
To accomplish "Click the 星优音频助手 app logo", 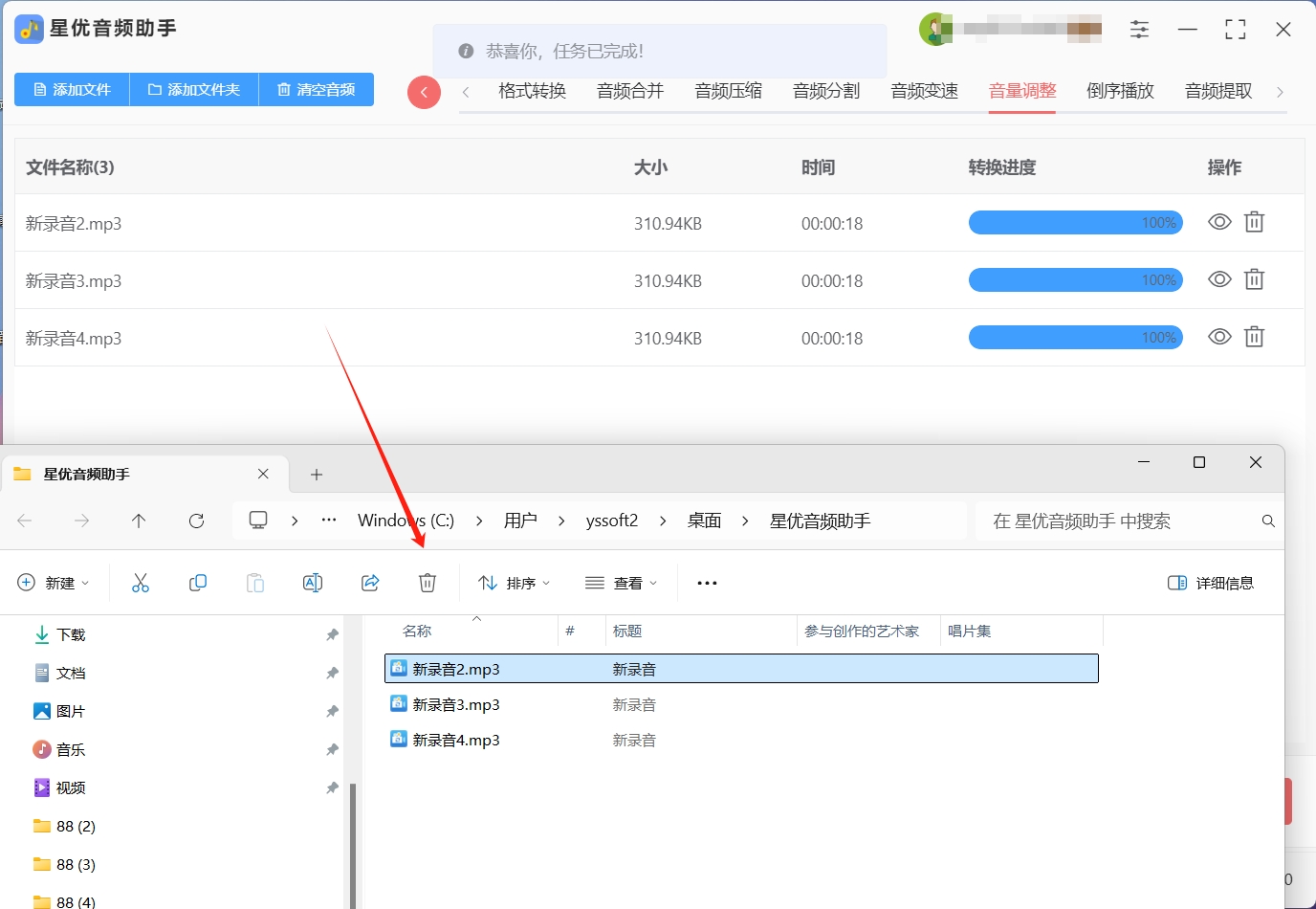I will pyautogui.click(x=30, y=29).
